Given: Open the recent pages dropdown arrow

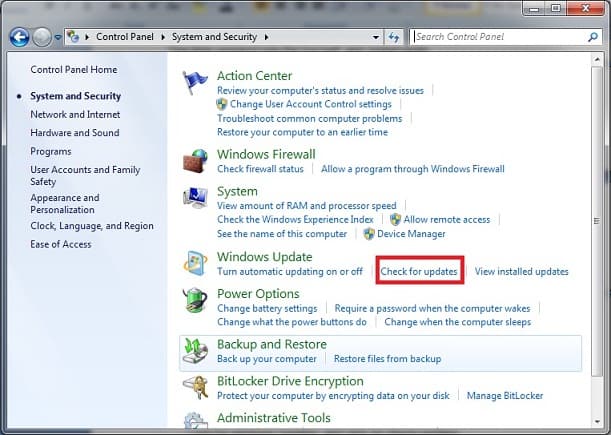Looking at the screenshot, I should (58, 37).
